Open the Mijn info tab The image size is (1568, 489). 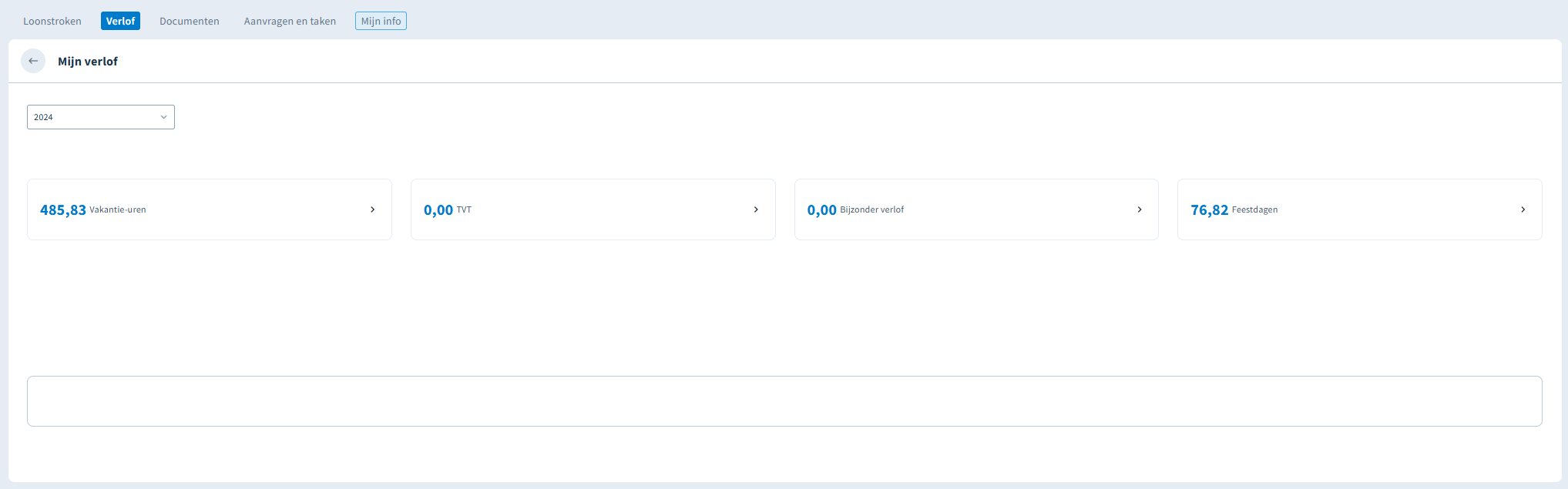381,21
